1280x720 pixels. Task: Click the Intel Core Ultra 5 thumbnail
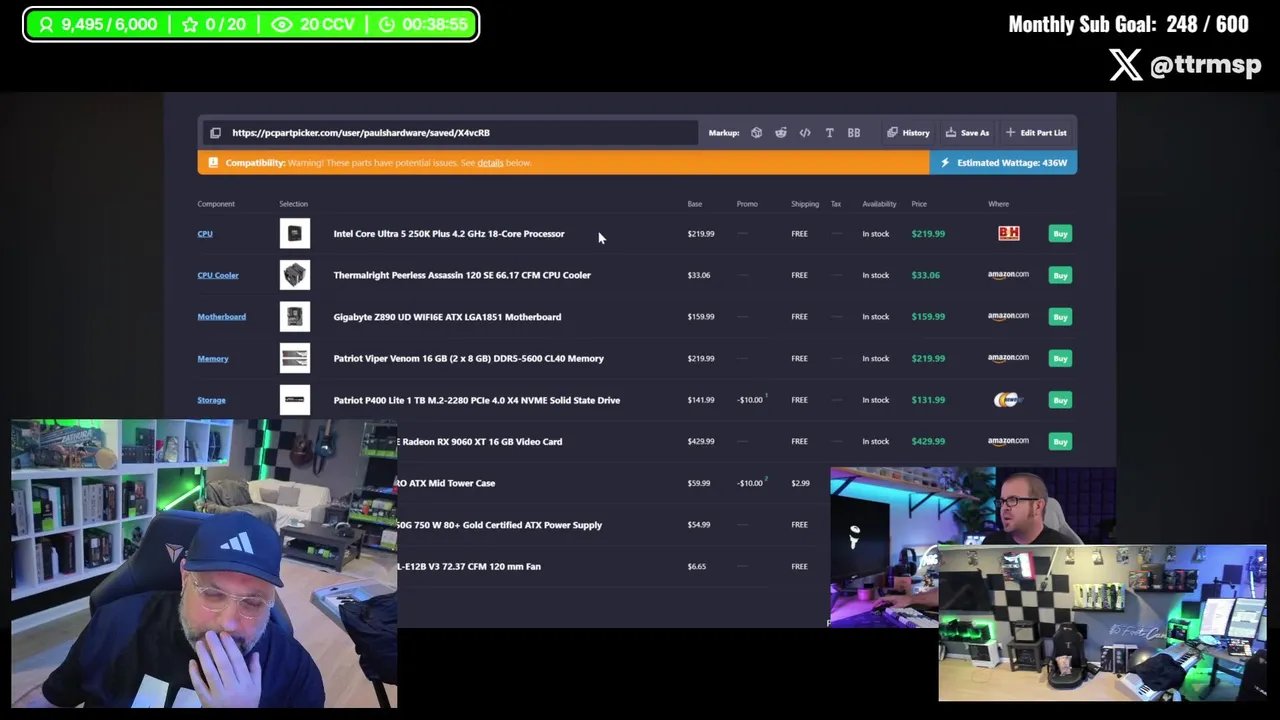point(295,234)
